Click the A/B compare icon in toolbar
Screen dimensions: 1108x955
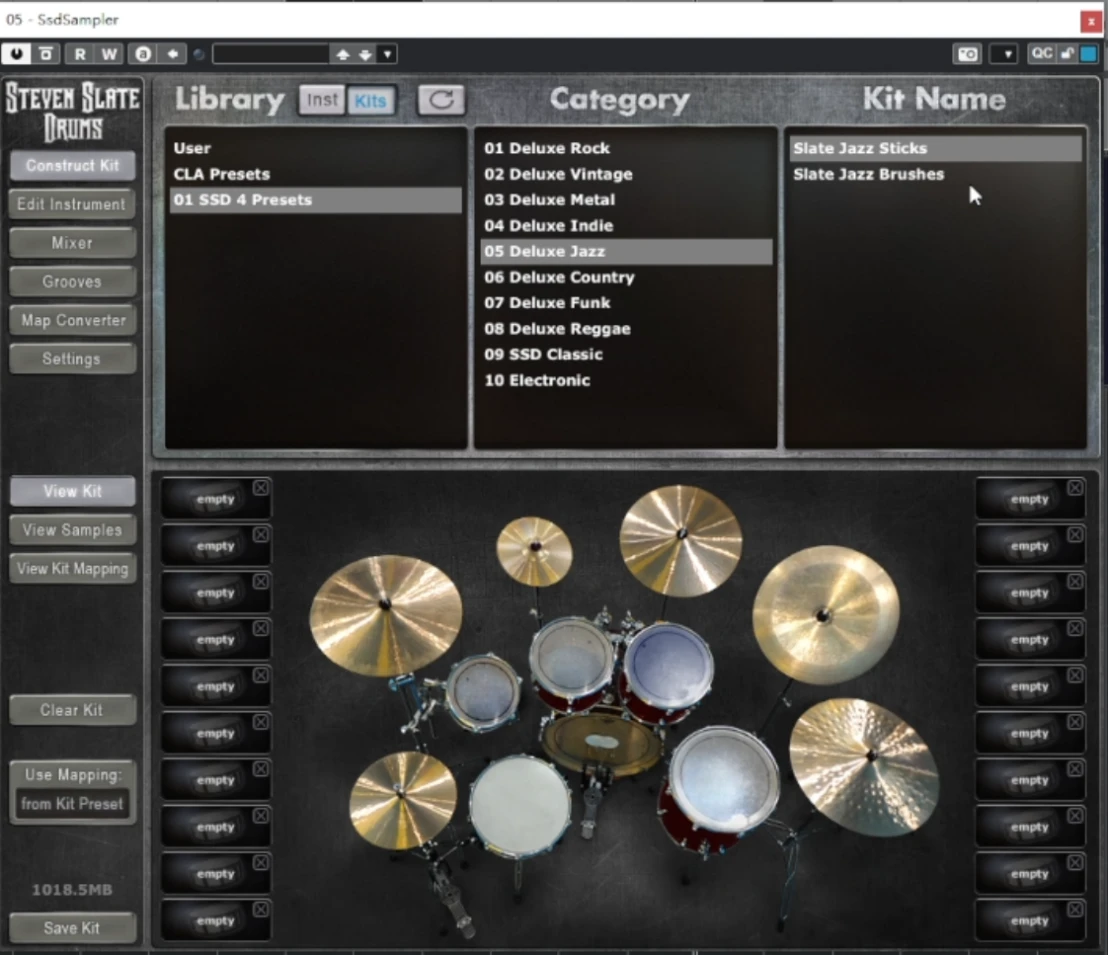[x=46, y=54]
